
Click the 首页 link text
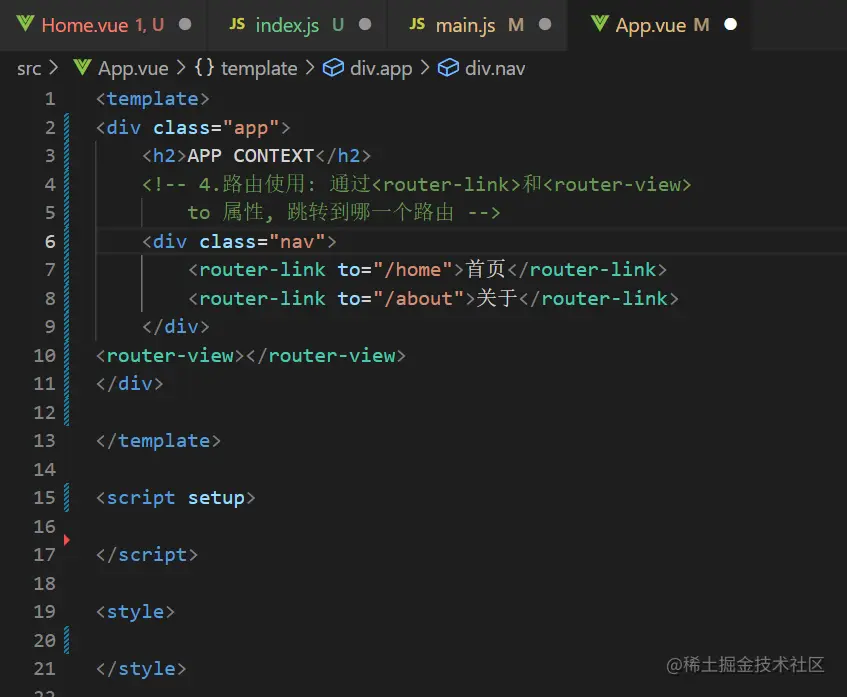(485, 270)
